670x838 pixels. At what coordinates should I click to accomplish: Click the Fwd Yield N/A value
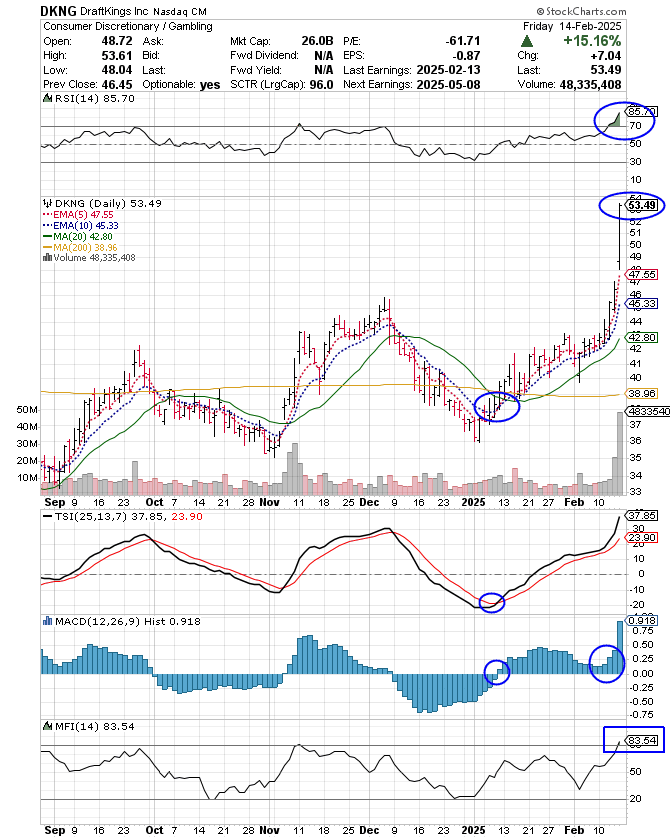(324, 70)
